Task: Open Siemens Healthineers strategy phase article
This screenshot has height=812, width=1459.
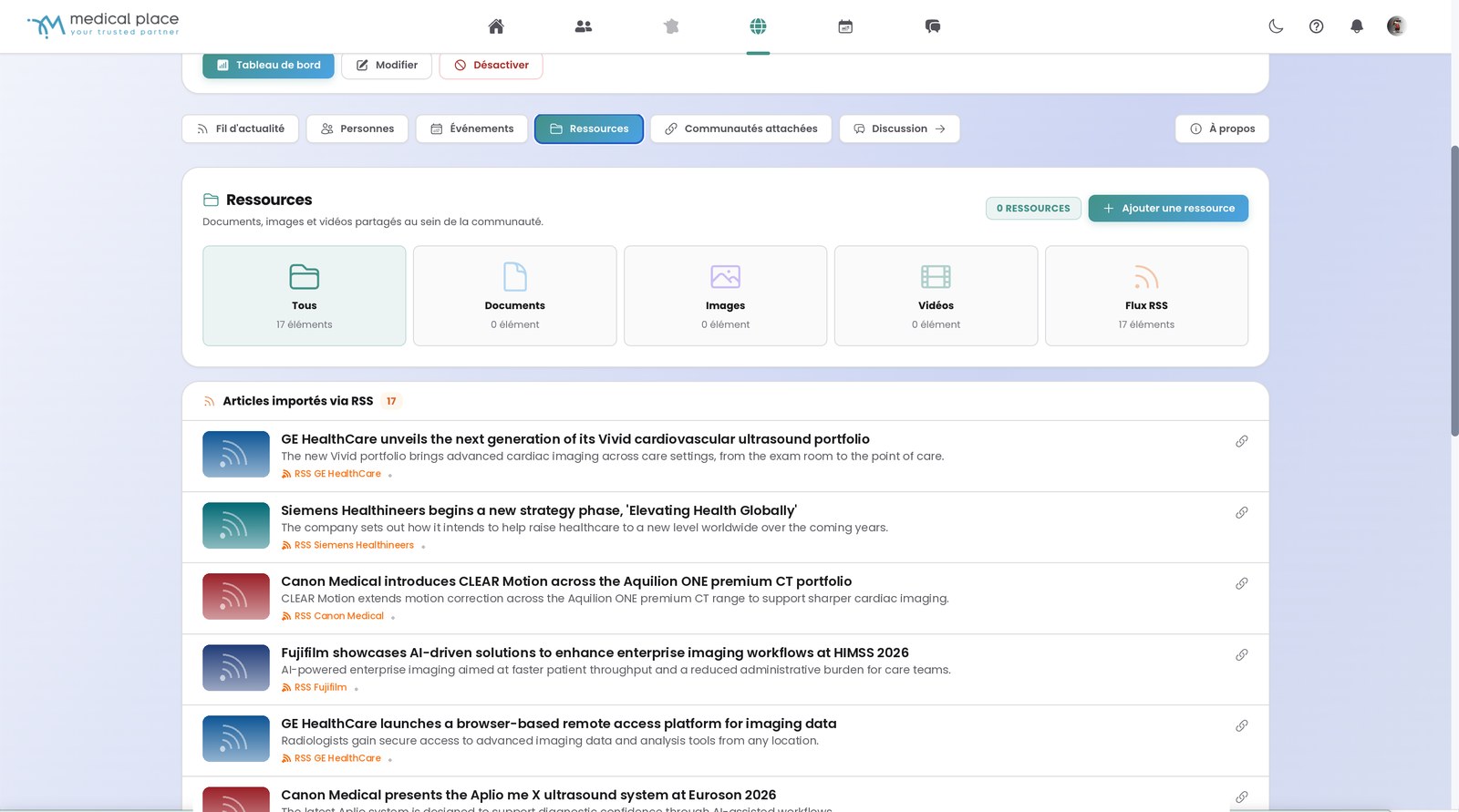Action: pos(539,510)
